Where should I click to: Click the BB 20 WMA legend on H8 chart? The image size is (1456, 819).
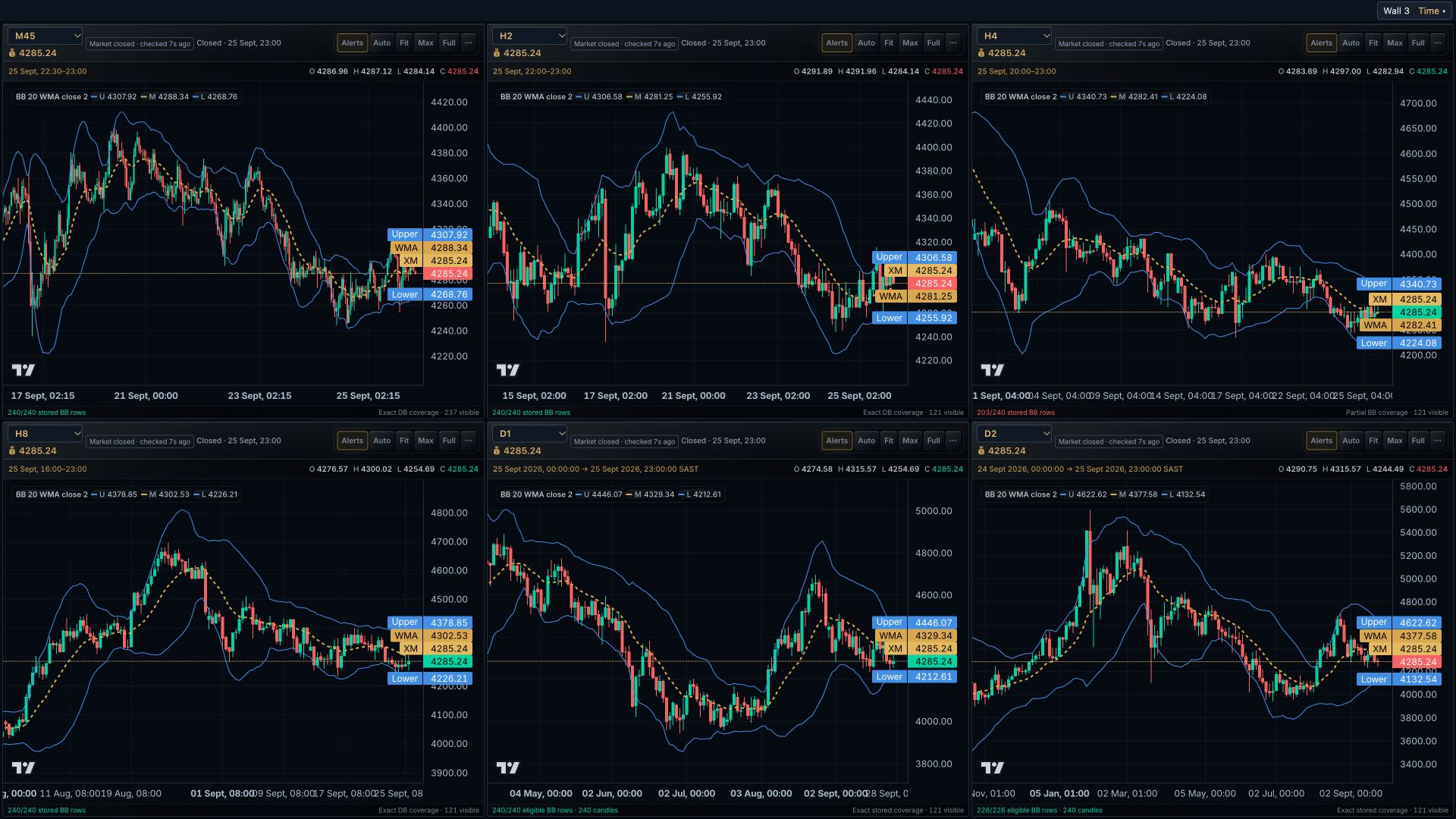click(x=126, y=494)
